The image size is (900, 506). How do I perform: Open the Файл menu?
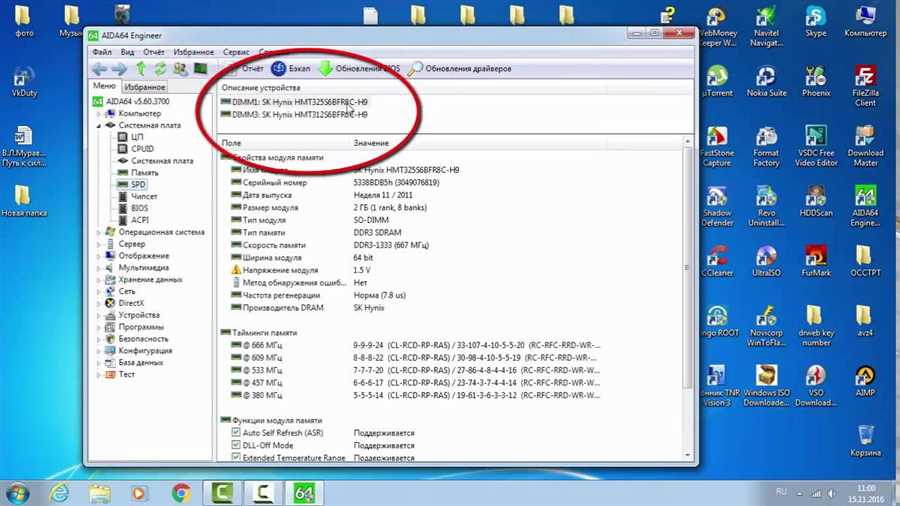(x=102, y=52)
